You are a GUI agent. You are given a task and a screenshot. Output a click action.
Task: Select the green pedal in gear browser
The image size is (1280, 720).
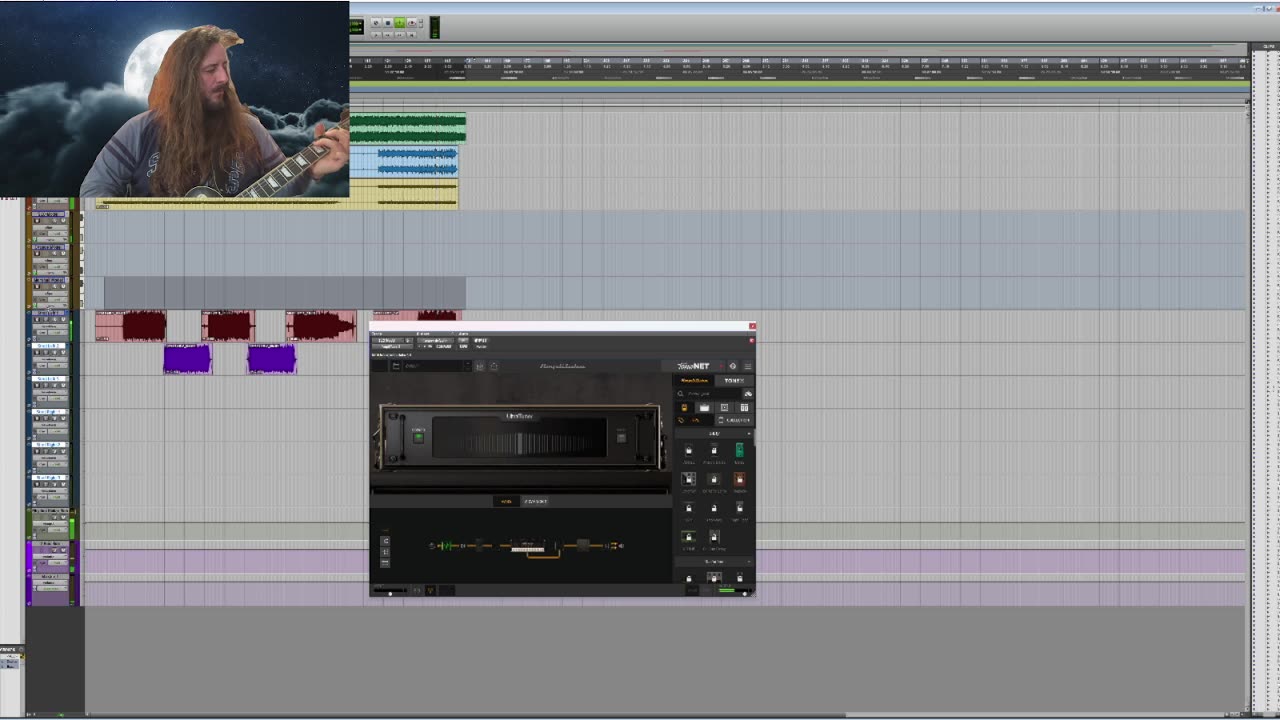[x=739, y=452]
